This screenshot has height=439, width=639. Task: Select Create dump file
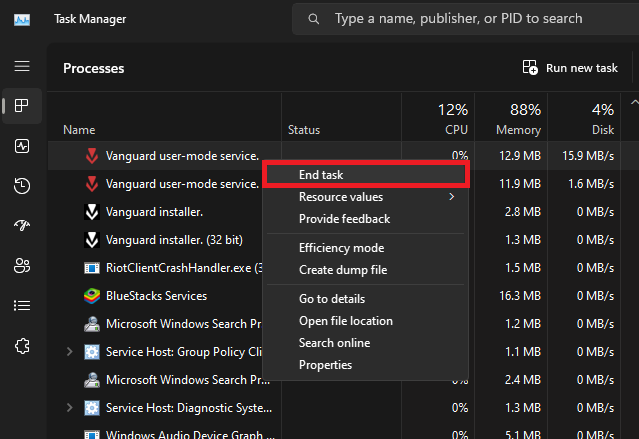(x=366, y=270)
